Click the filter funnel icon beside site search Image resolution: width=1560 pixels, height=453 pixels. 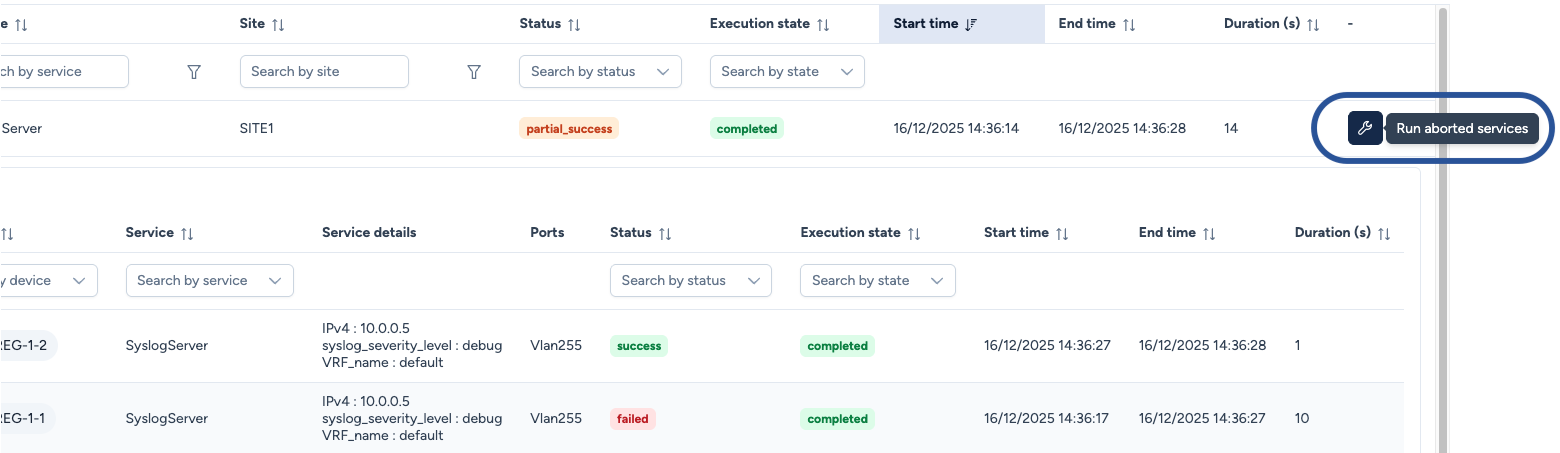click(x=474, y=72)
